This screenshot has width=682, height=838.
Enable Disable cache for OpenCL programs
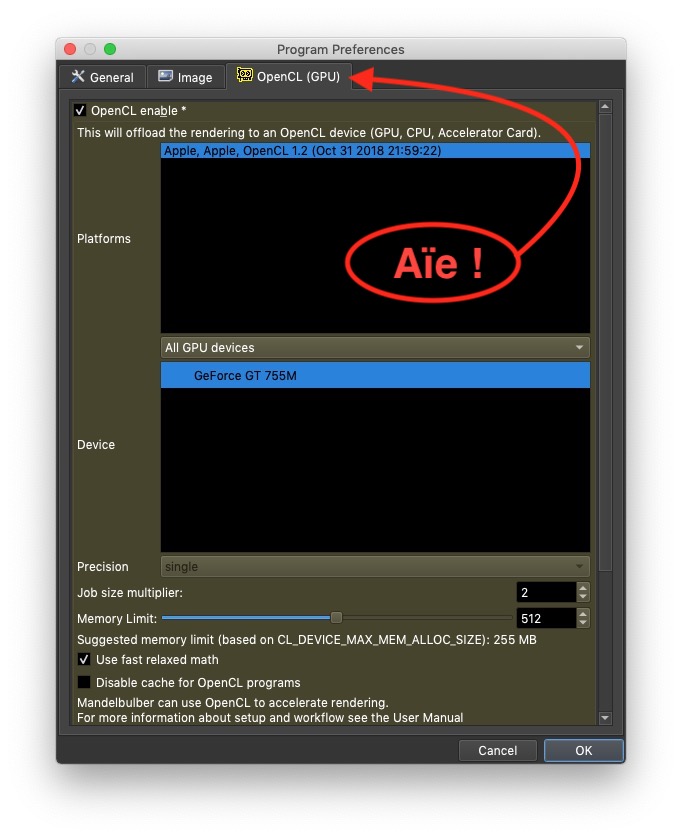pyautogui.click(x=84, y=682)
